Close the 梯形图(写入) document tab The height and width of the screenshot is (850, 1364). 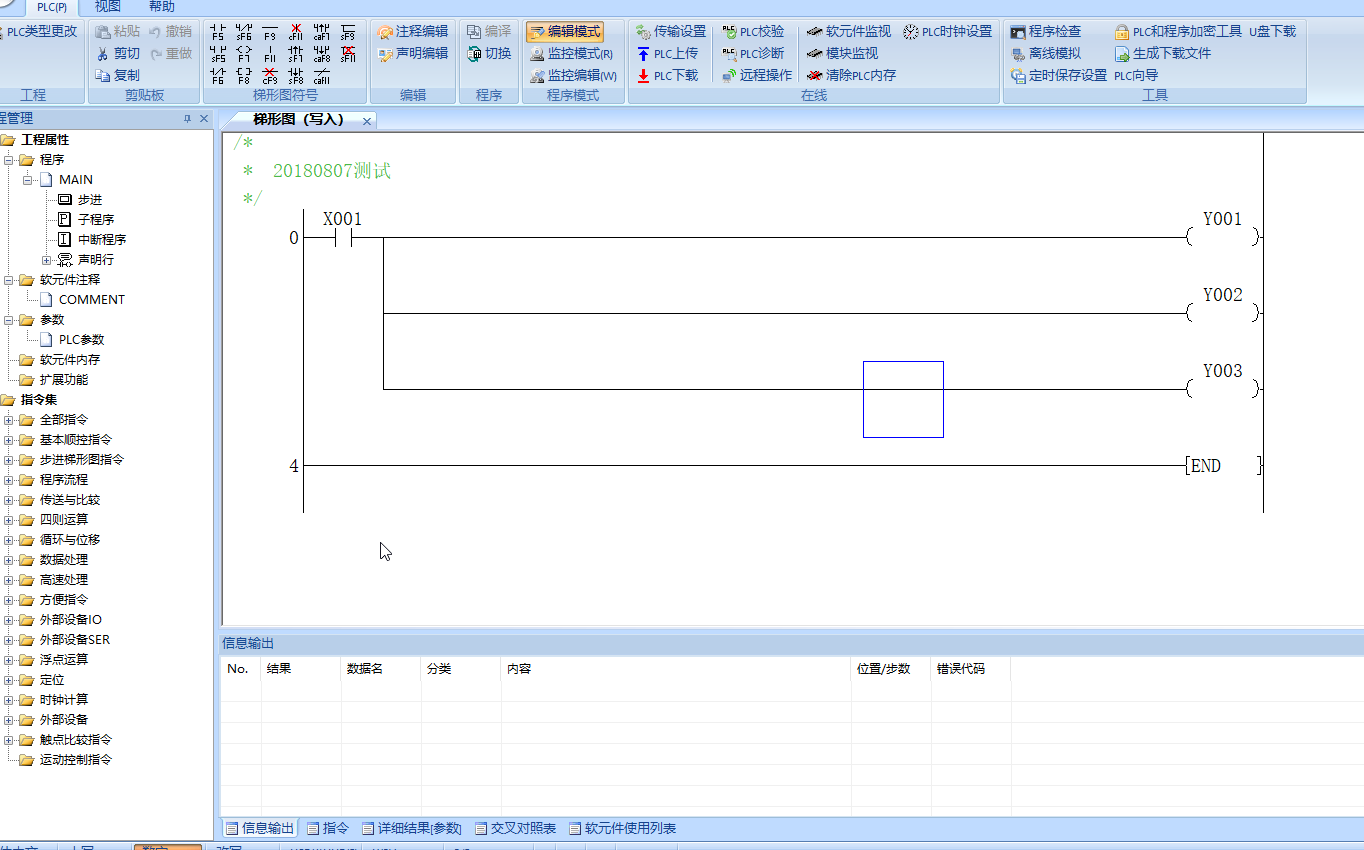tap(367, 121)
